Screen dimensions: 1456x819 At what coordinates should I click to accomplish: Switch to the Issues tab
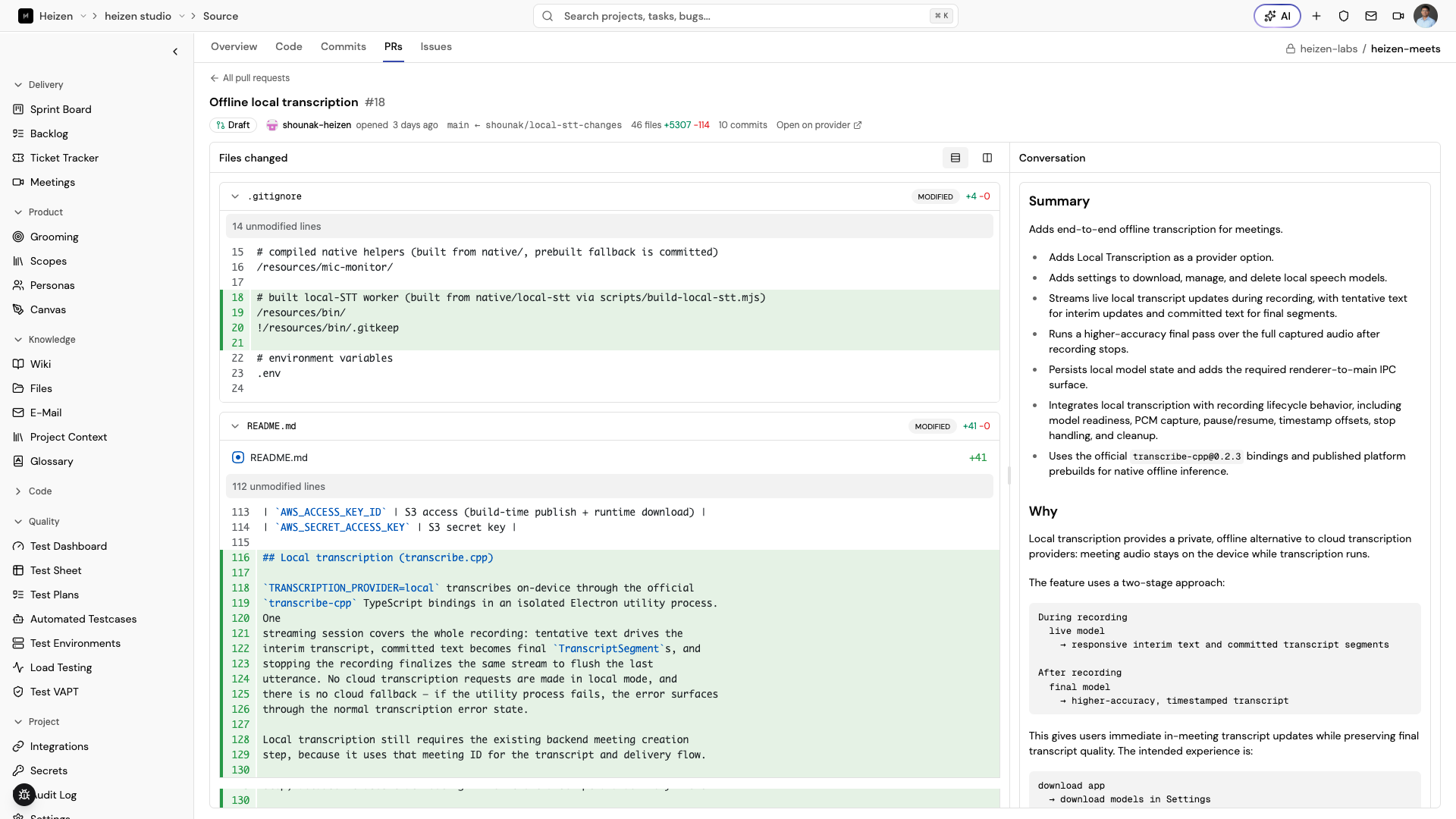[436, 46]
